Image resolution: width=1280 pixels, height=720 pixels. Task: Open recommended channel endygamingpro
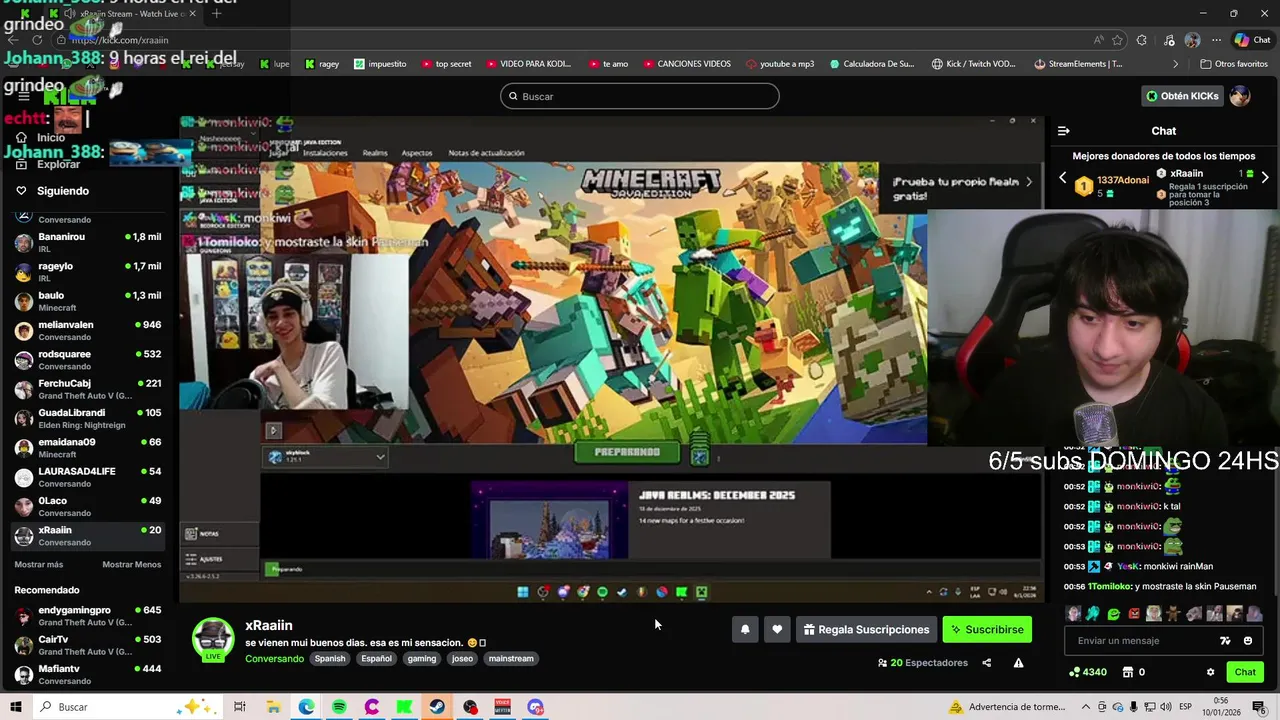88,616
